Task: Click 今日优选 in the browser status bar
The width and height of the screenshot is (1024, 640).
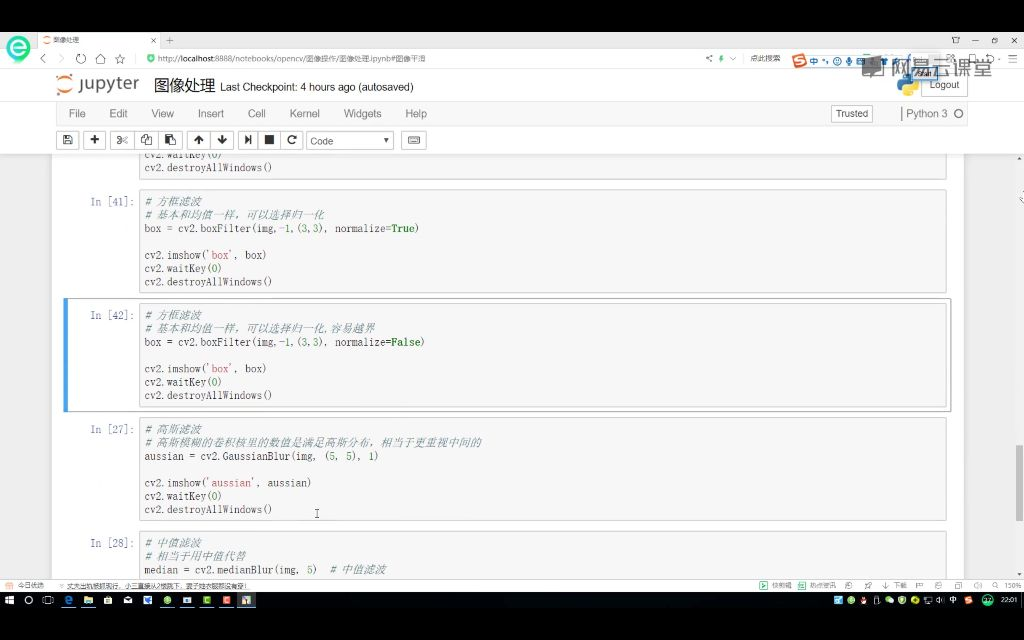Action: (x=25, y=585)
